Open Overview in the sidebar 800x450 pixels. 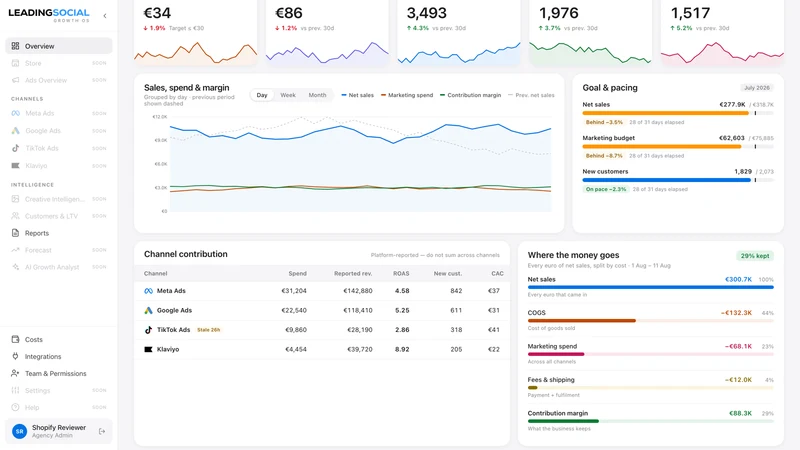click(59, 46)
